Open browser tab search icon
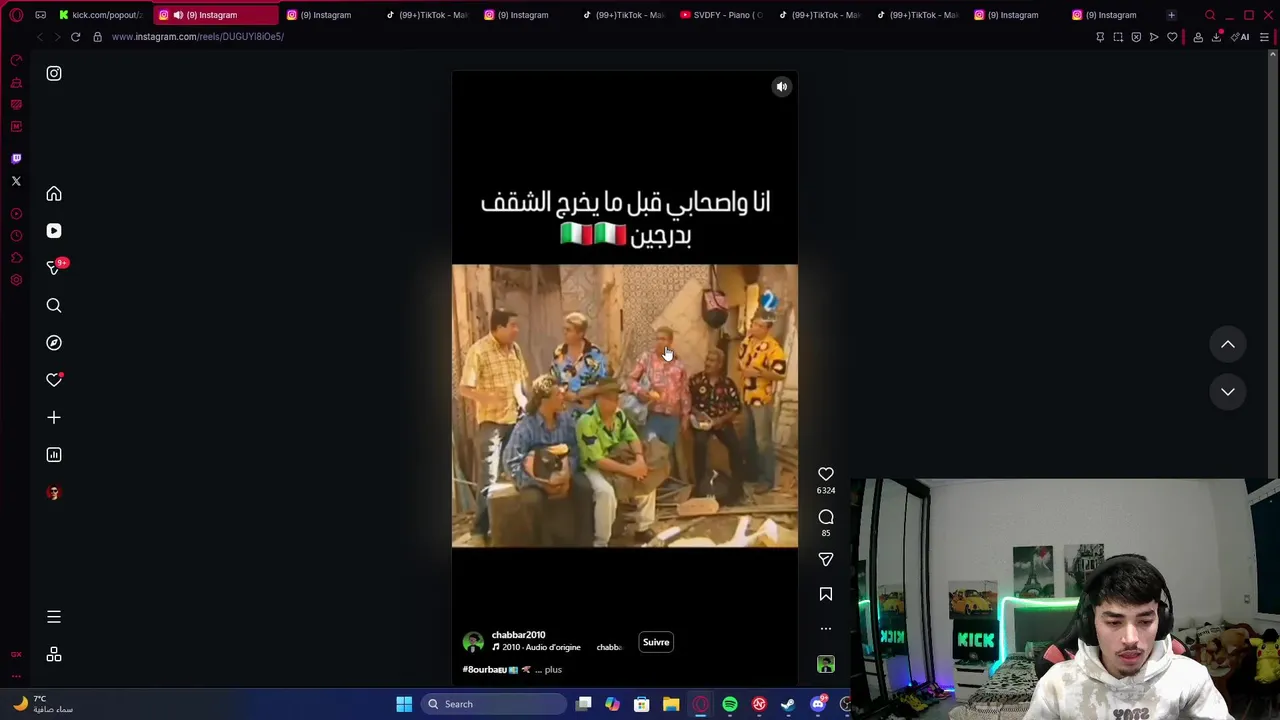 coord(1210,15)
